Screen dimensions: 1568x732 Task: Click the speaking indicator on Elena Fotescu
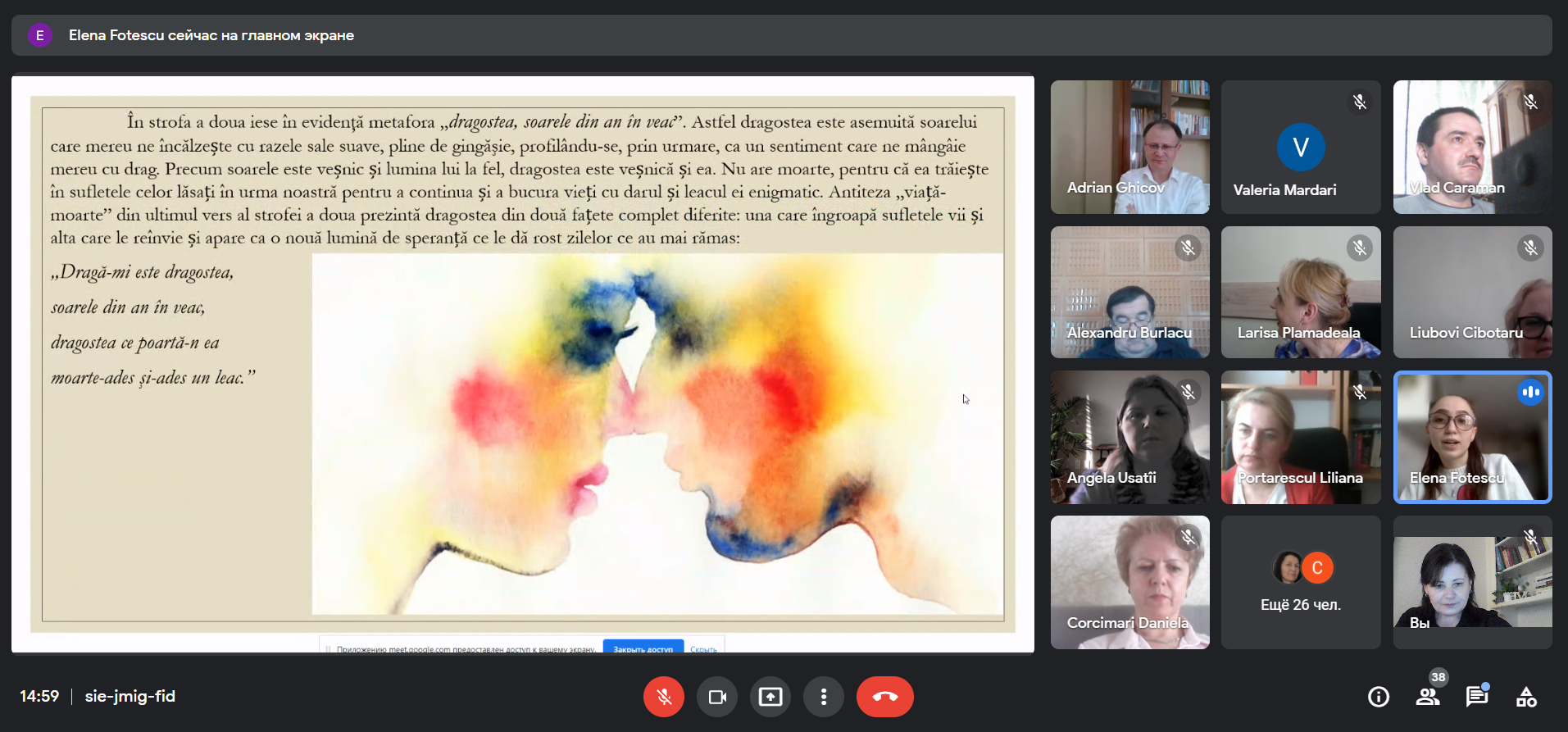point(1530,393)
